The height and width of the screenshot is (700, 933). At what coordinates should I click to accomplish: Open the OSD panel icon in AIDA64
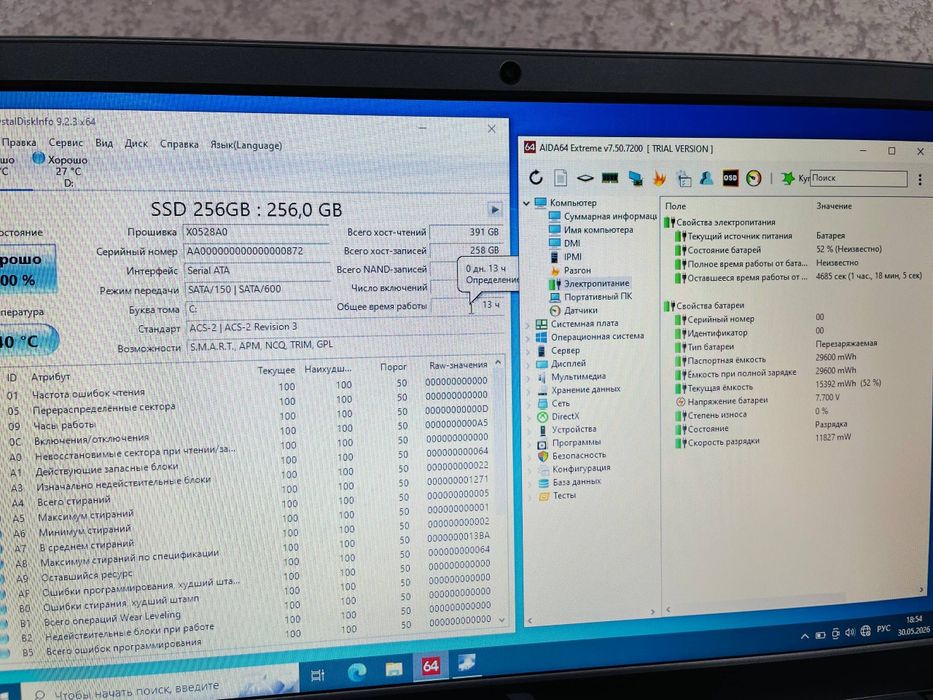[x=730, y=178]
